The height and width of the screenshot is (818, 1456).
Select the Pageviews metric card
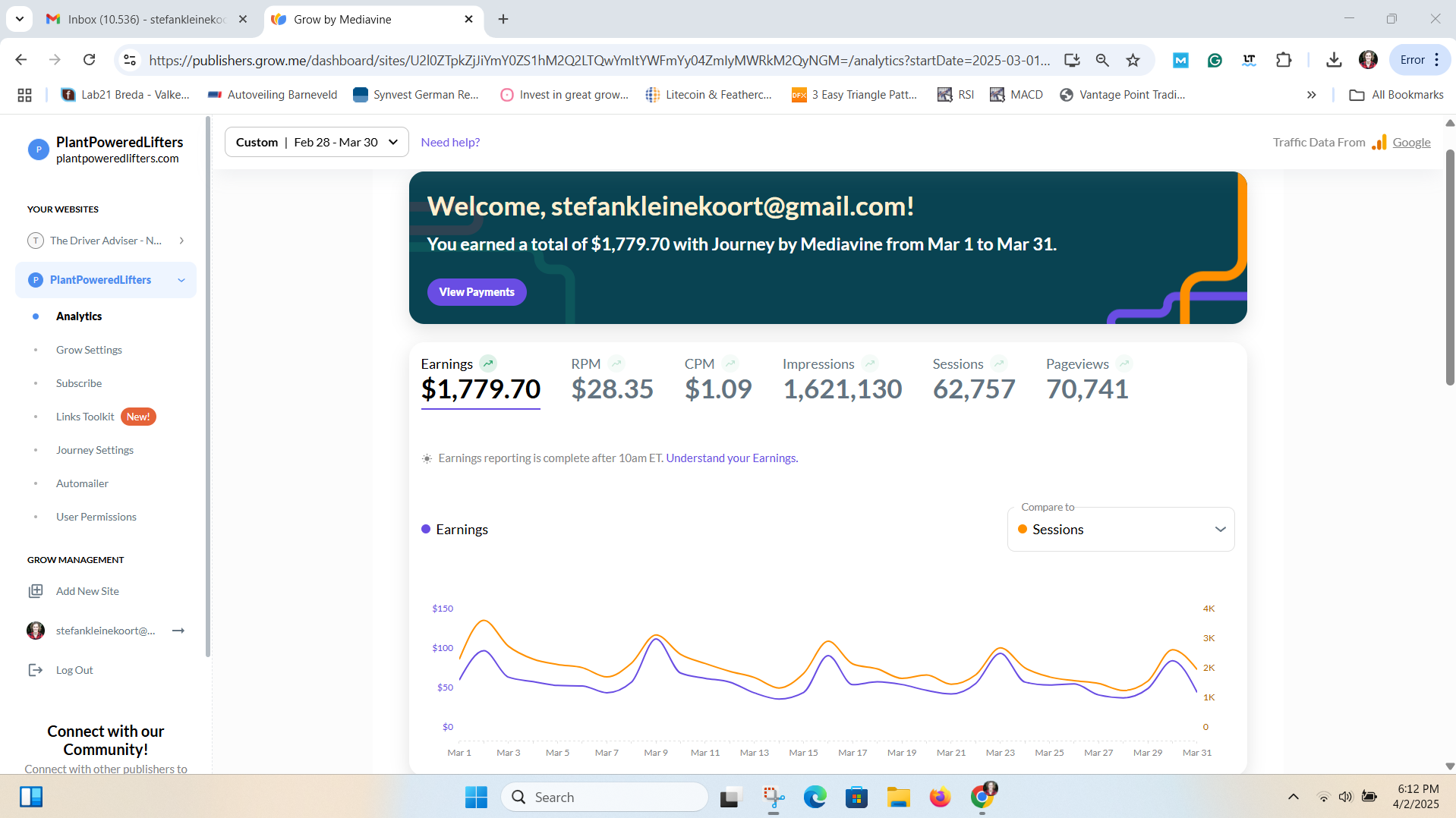1088,380
